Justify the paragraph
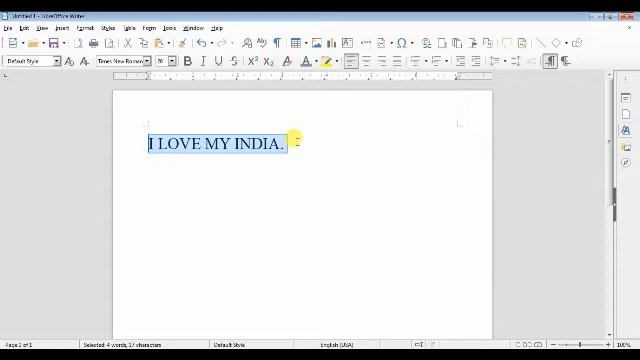640x360 pixels. pyautogui.click(x=397, y=61)
